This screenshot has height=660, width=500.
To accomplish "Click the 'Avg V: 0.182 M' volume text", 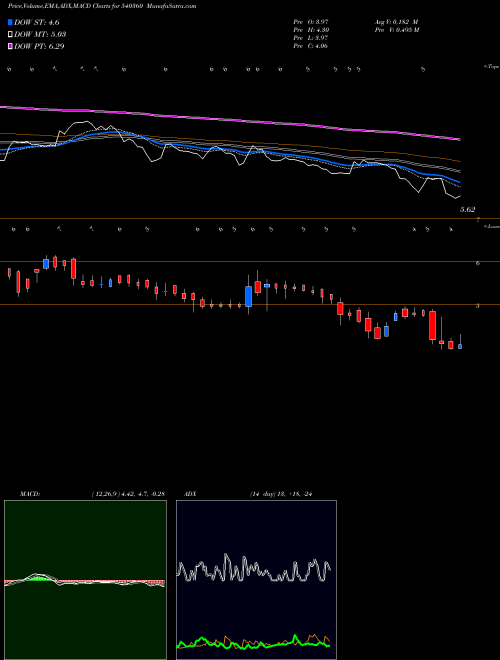I will (396, 22).
